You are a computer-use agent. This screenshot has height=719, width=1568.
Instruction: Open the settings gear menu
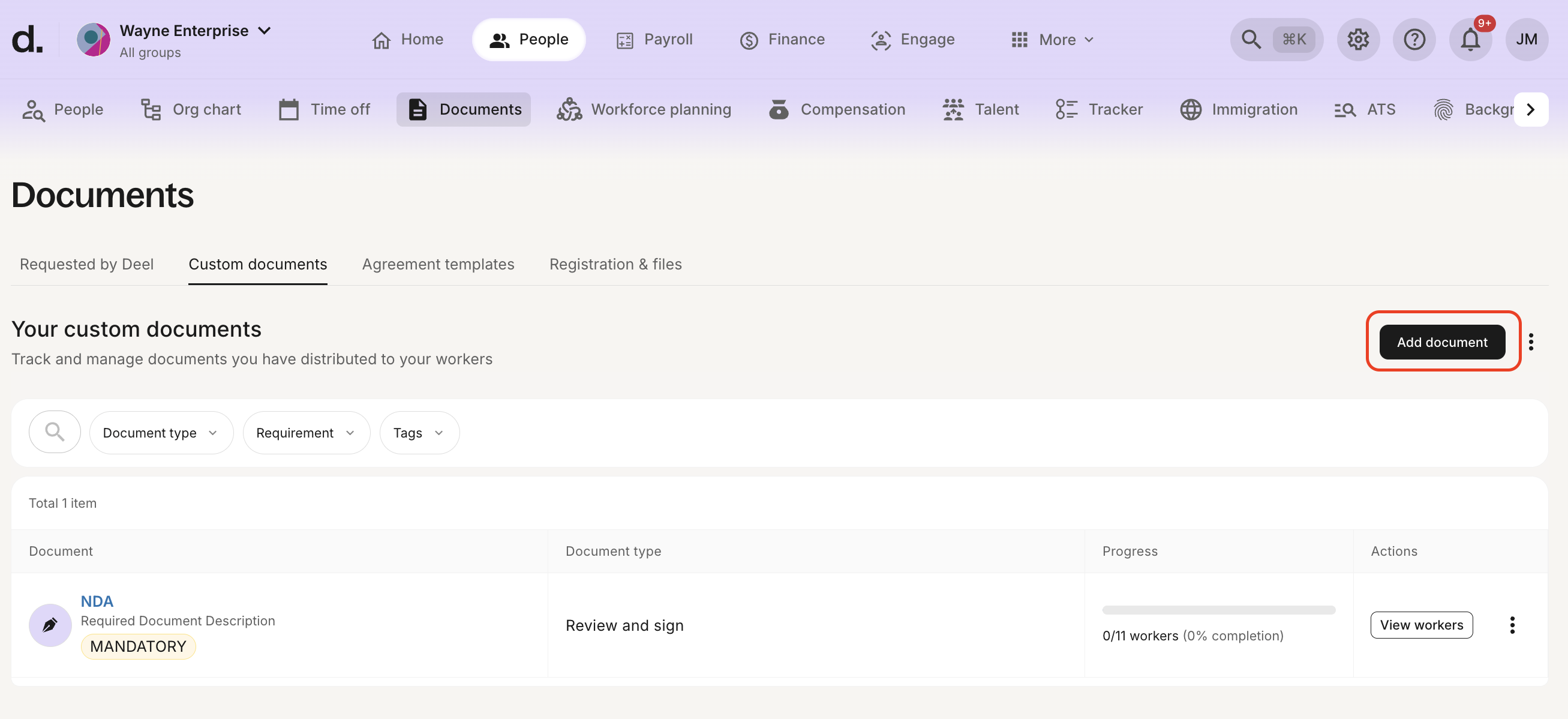(x=1358, y=40)
